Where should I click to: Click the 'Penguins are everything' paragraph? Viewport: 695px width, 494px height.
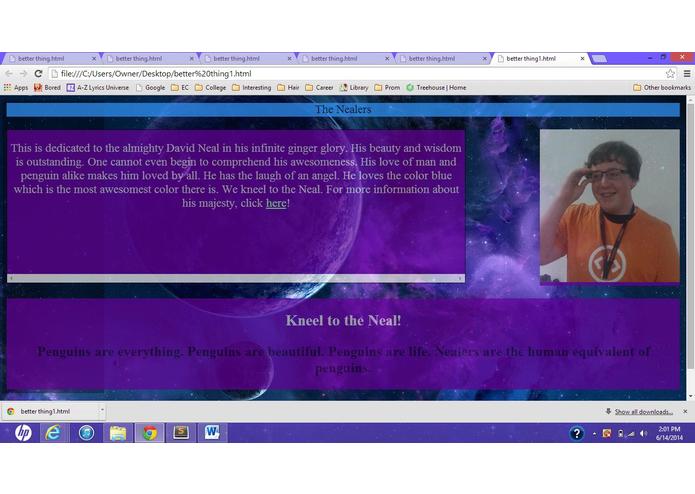pyautogui.click(x=344, y=359)
